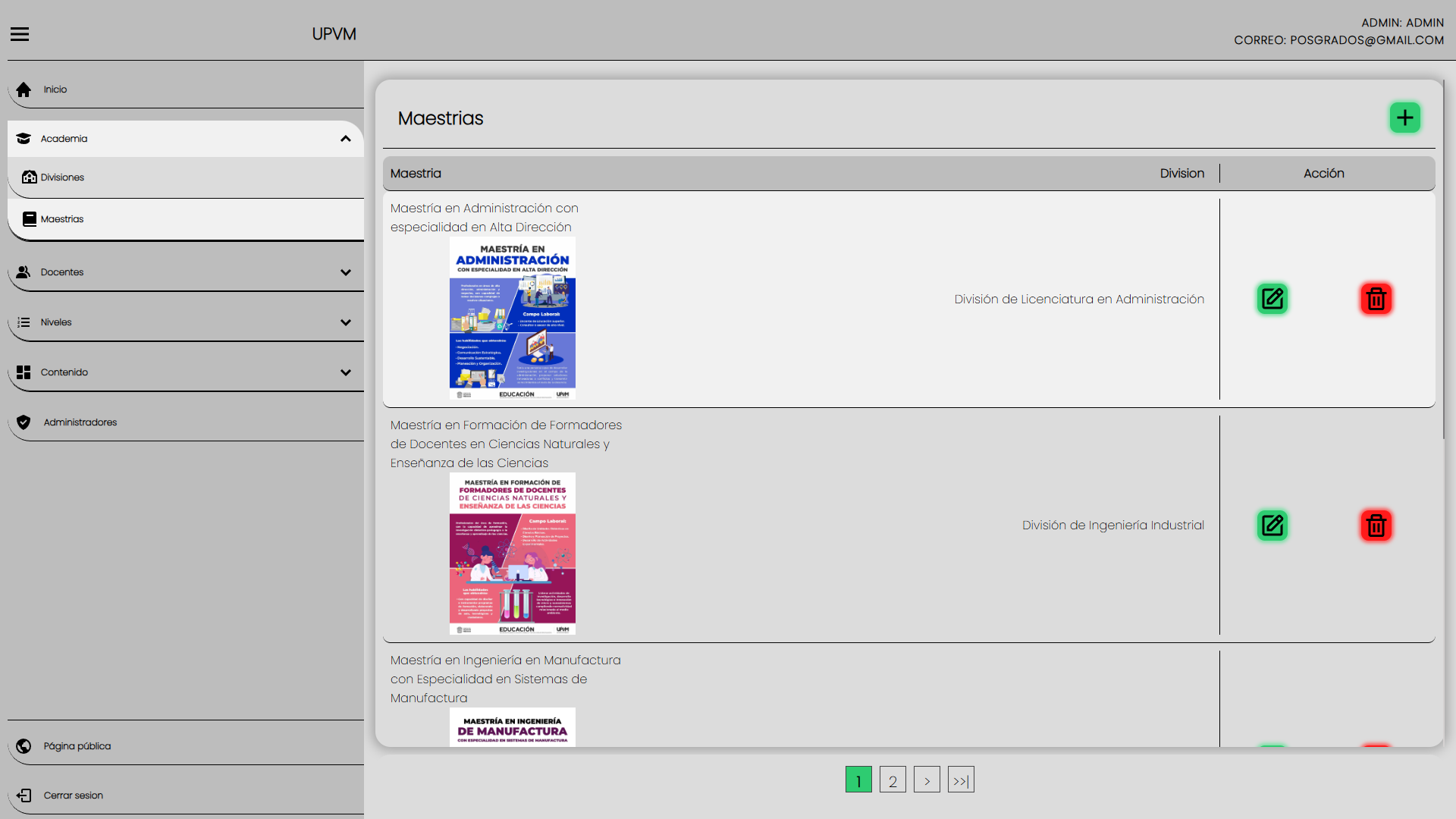Click Cerrar sesion to log out
Viewport: 1456px width, 819px height.
[186, 795]
